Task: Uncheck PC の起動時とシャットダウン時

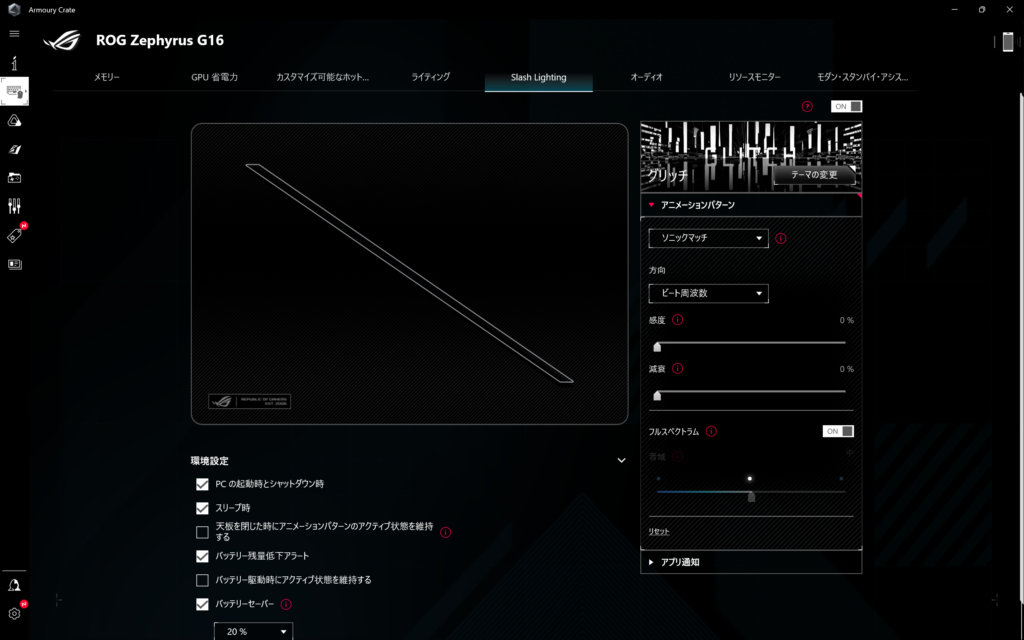Action: [202, 484]
